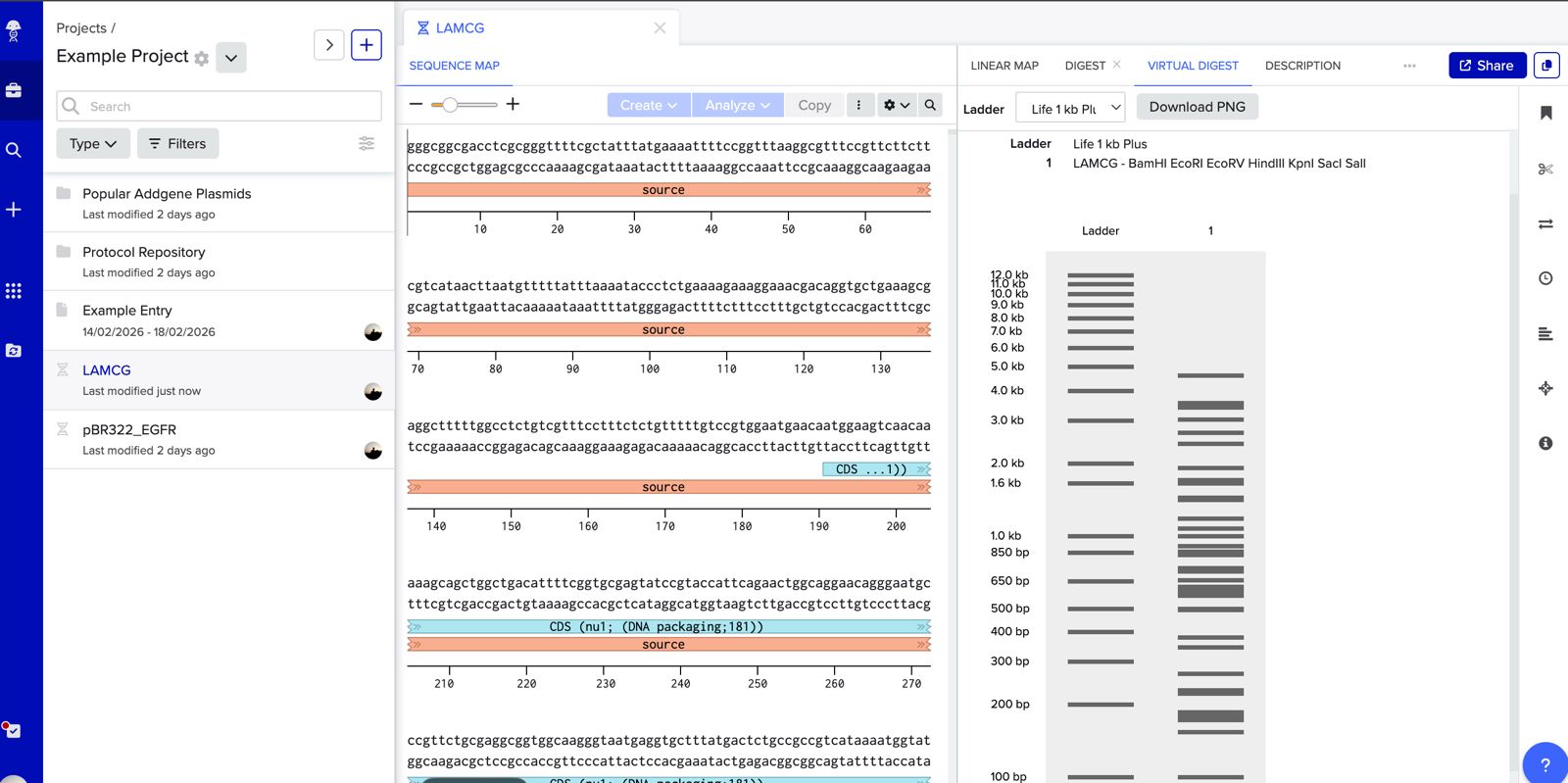Click the copy icon next to Share

pyautogui.click(x=1546, y=66)
